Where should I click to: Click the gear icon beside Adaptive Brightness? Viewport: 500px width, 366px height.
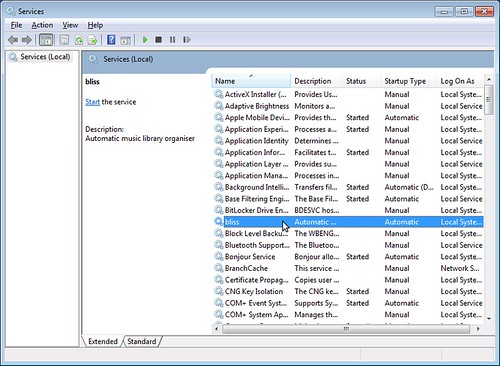(x=219, y=106)
